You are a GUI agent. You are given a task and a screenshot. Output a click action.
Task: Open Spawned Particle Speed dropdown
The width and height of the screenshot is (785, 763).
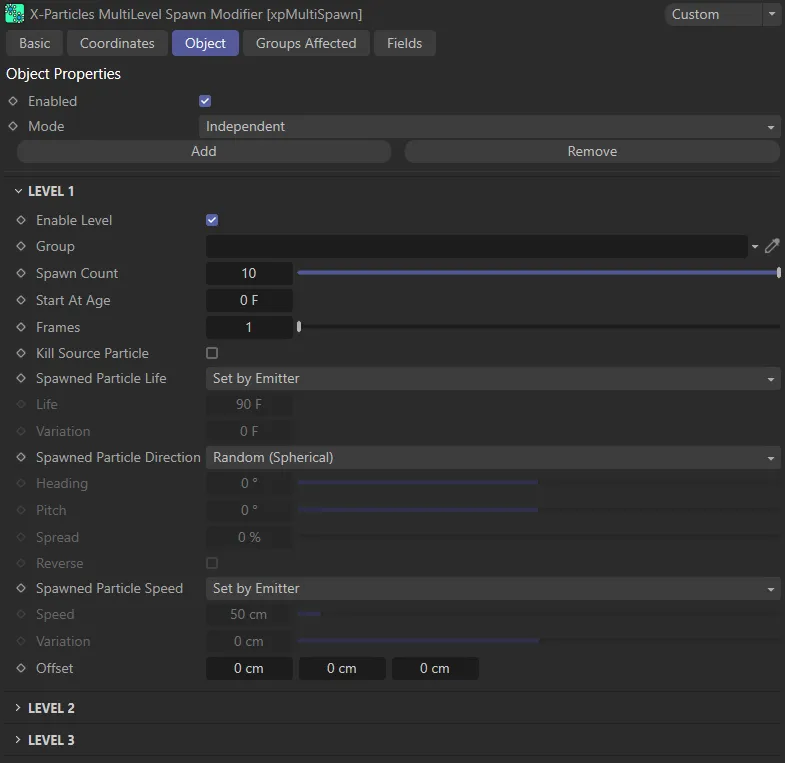tap(493, 588)
